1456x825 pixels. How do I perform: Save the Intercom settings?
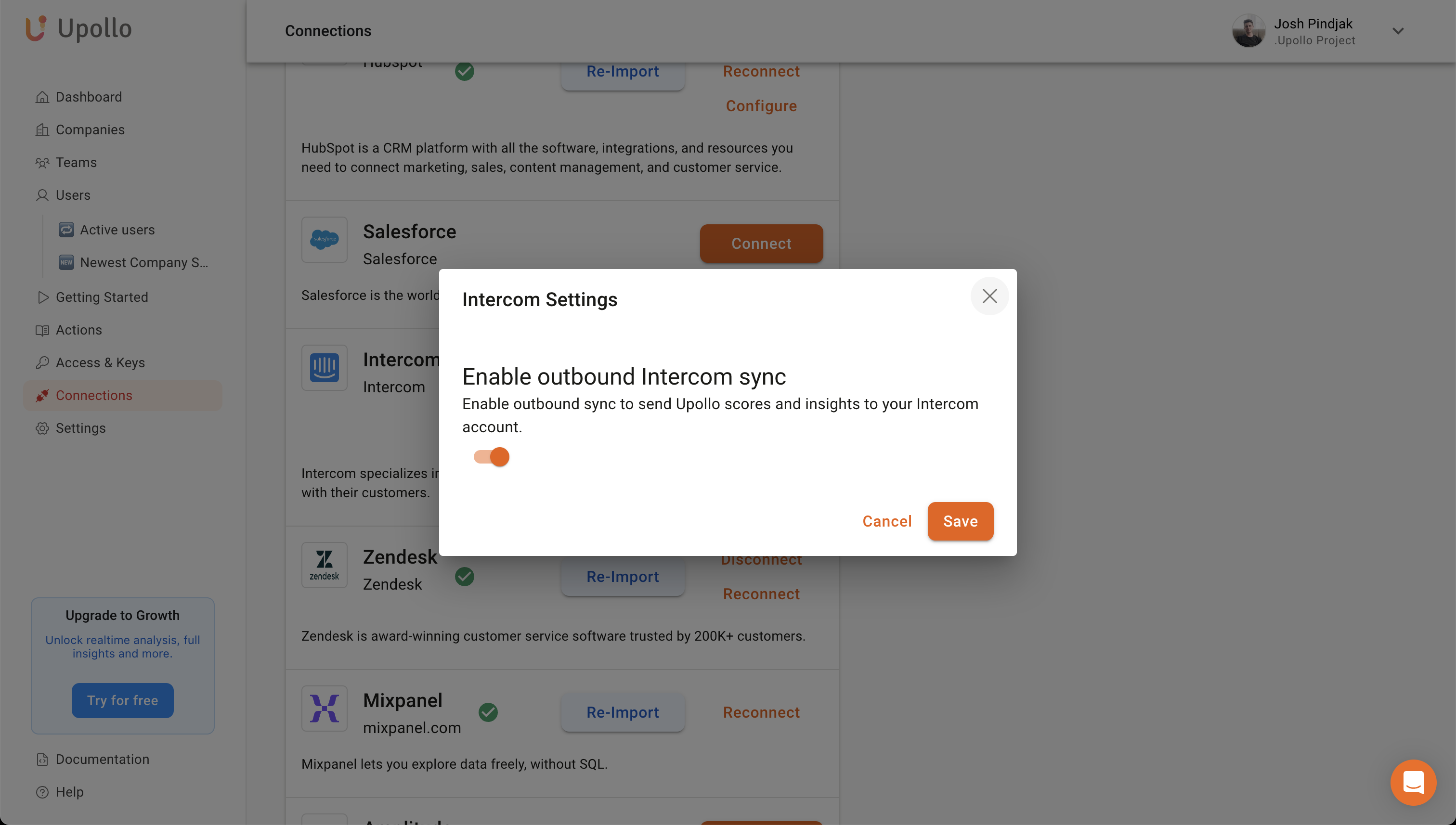(960, 521)
